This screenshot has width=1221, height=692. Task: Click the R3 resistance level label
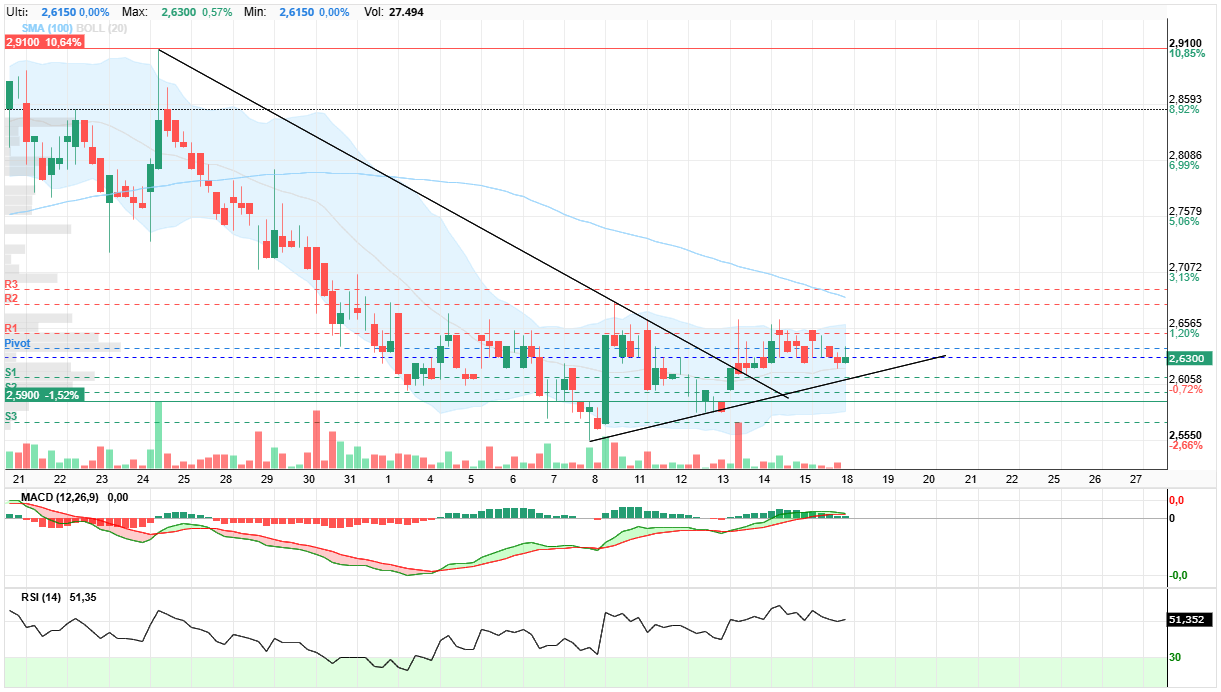click(11, 285)
